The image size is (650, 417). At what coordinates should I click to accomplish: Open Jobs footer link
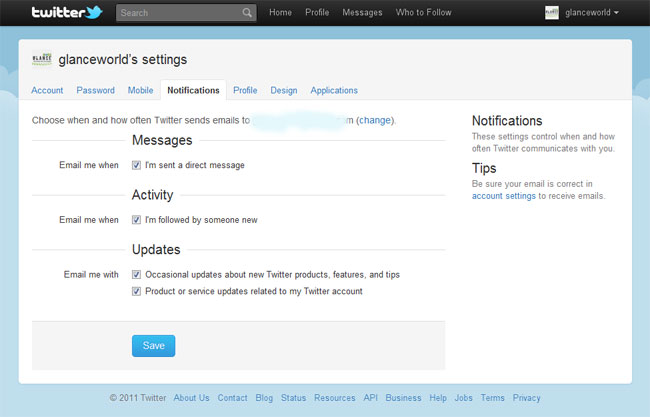[x=463, y=398]
